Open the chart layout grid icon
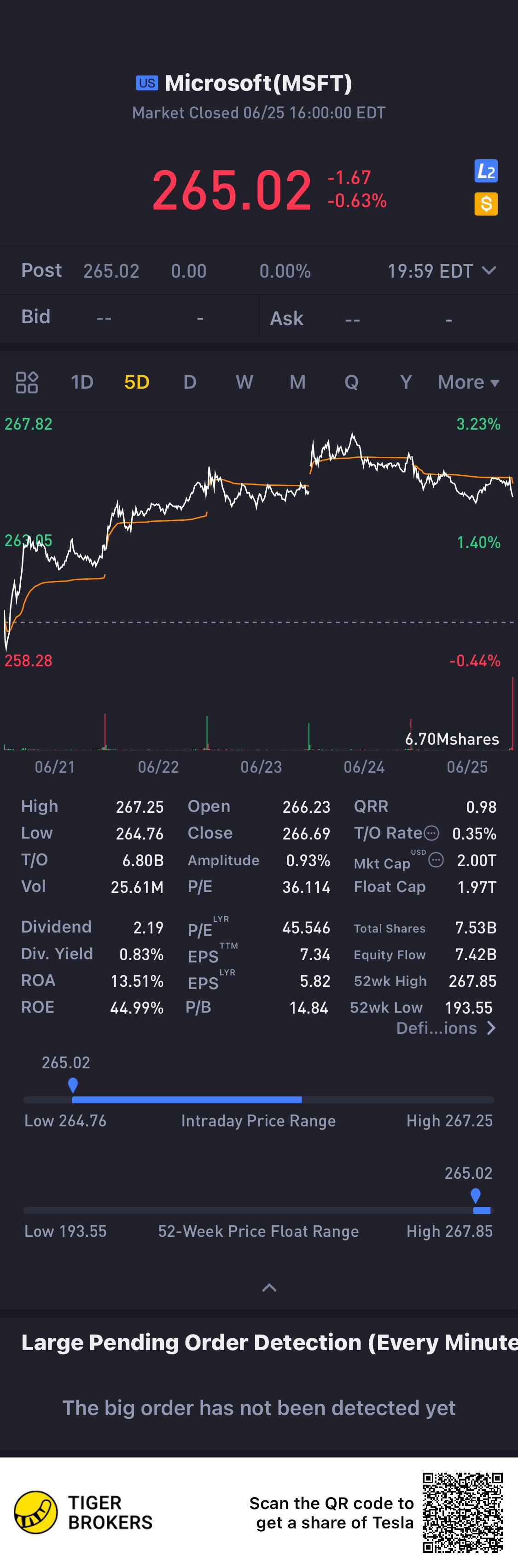Screen dimensions: 518x1568 click(27, 382)
